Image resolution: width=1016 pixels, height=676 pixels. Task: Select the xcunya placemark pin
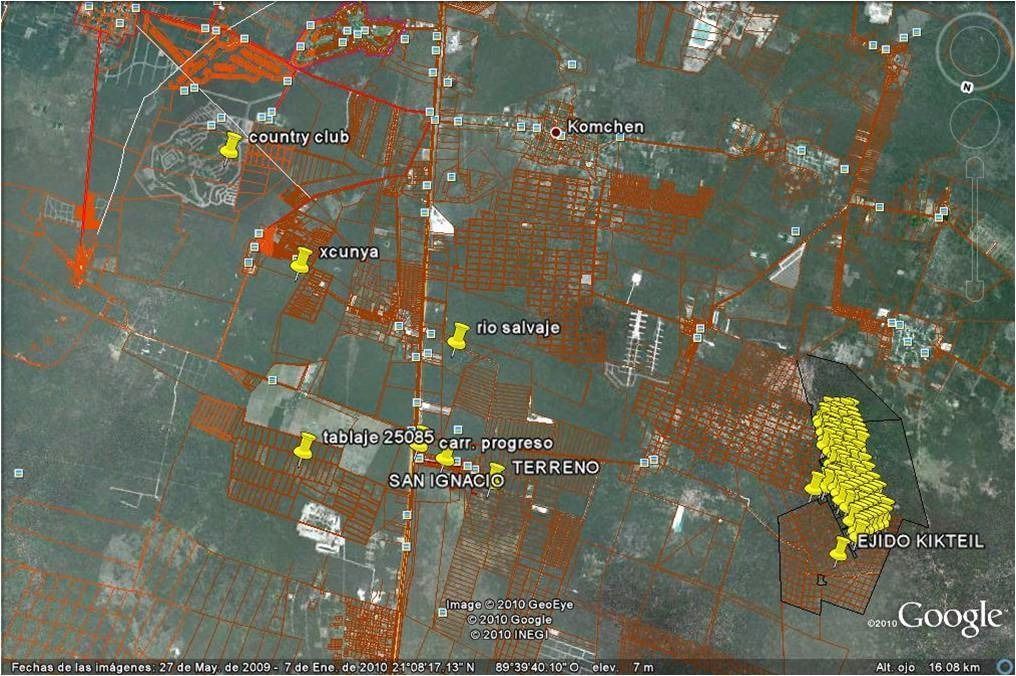(x=300, y=261)
